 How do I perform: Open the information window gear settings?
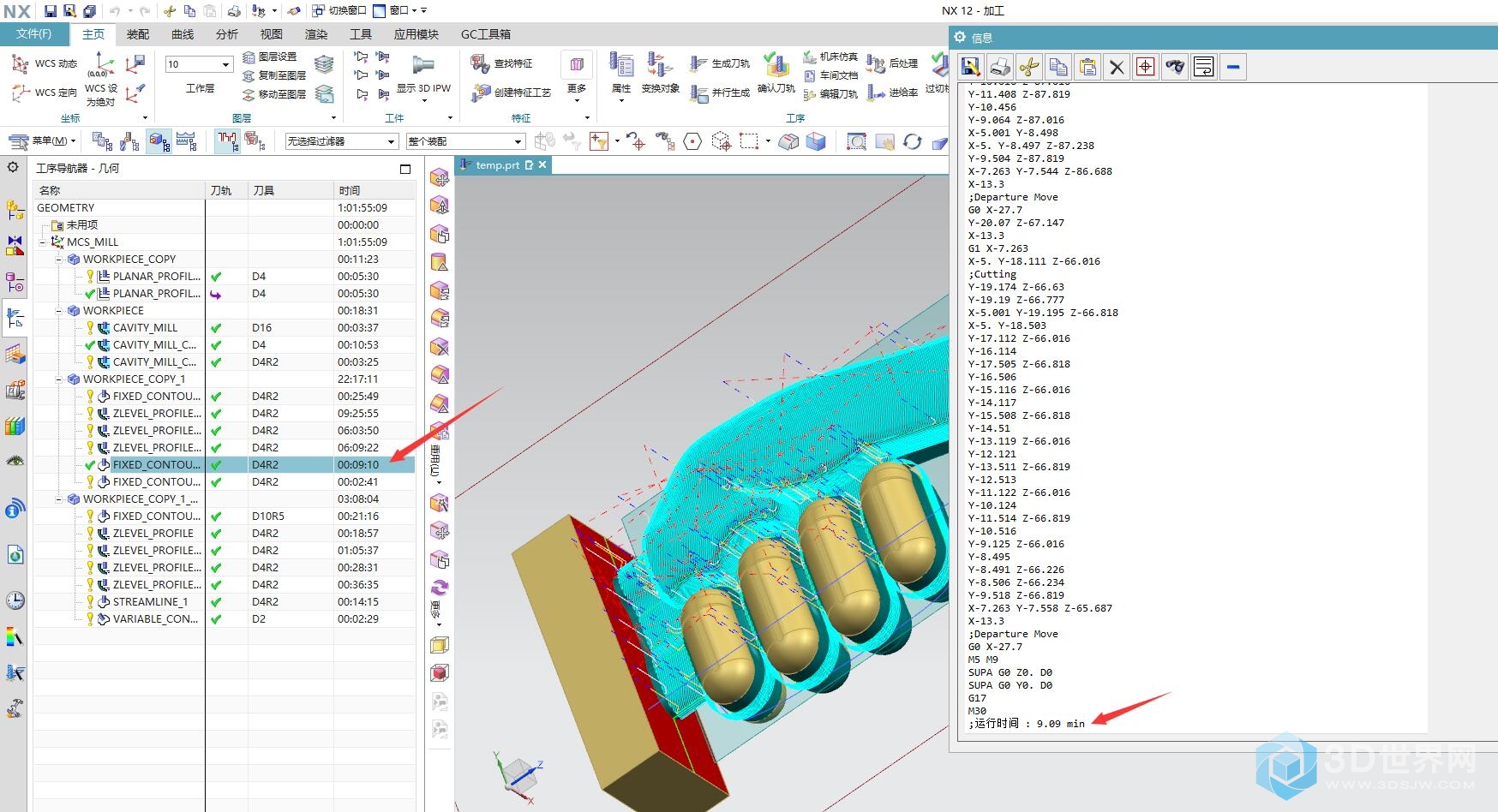point(960,37)
